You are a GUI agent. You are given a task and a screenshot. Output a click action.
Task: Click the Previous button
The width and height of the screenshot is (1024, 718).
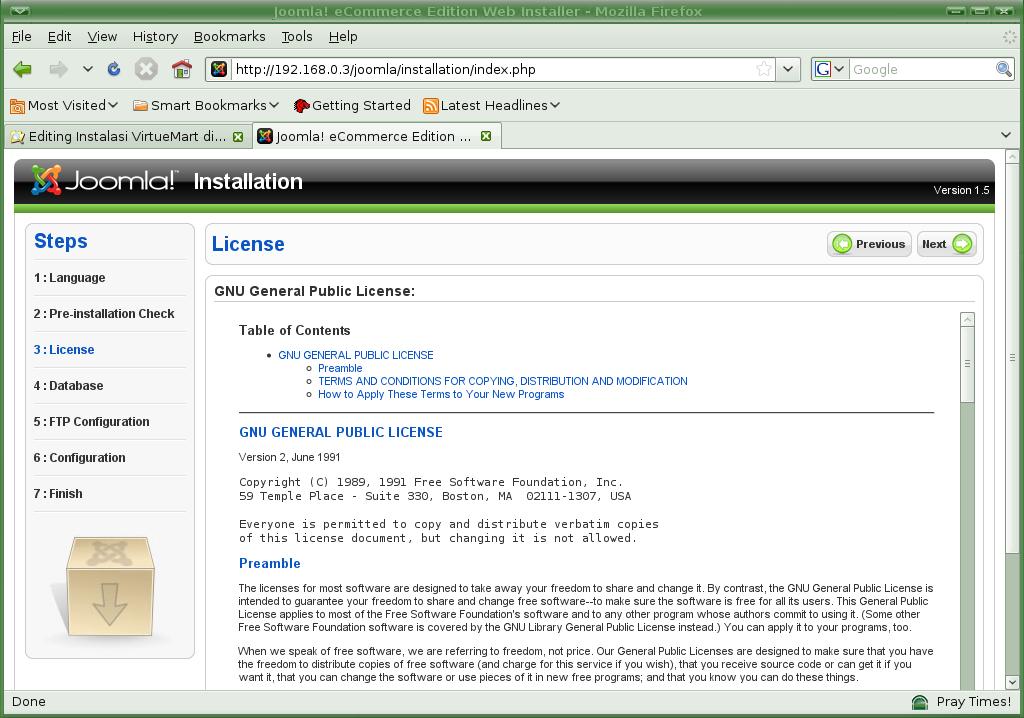pyautogui.click(x=869, y=244)
